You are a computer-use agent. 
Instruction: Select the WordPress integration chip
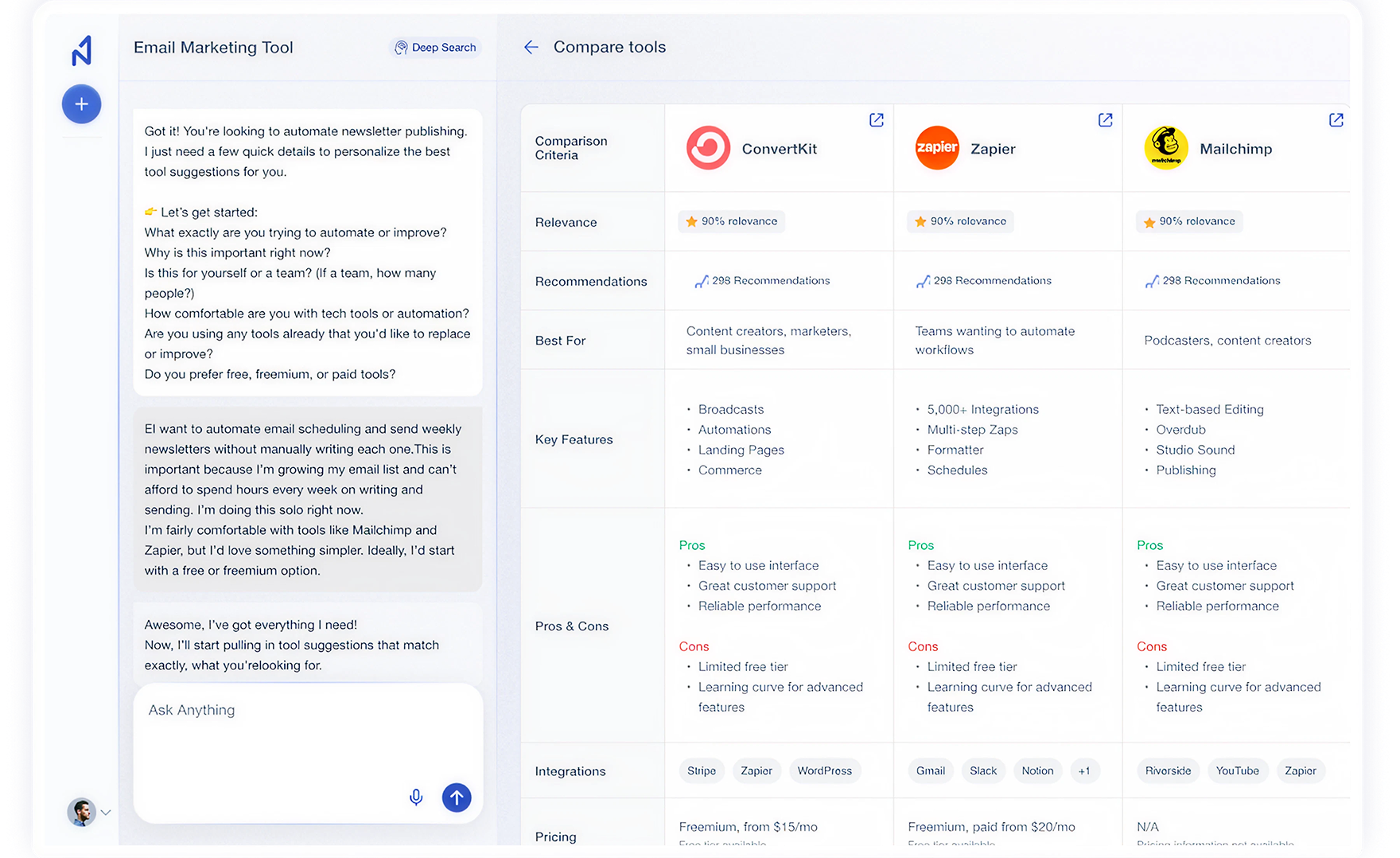click(x=825, y=770)
